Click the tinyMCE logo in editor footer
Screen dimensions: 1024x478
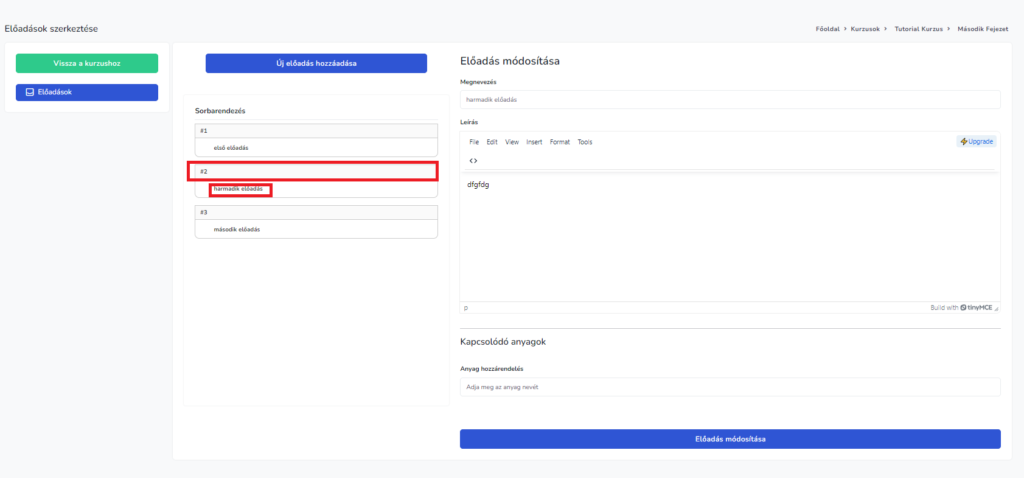pos(975,308)
